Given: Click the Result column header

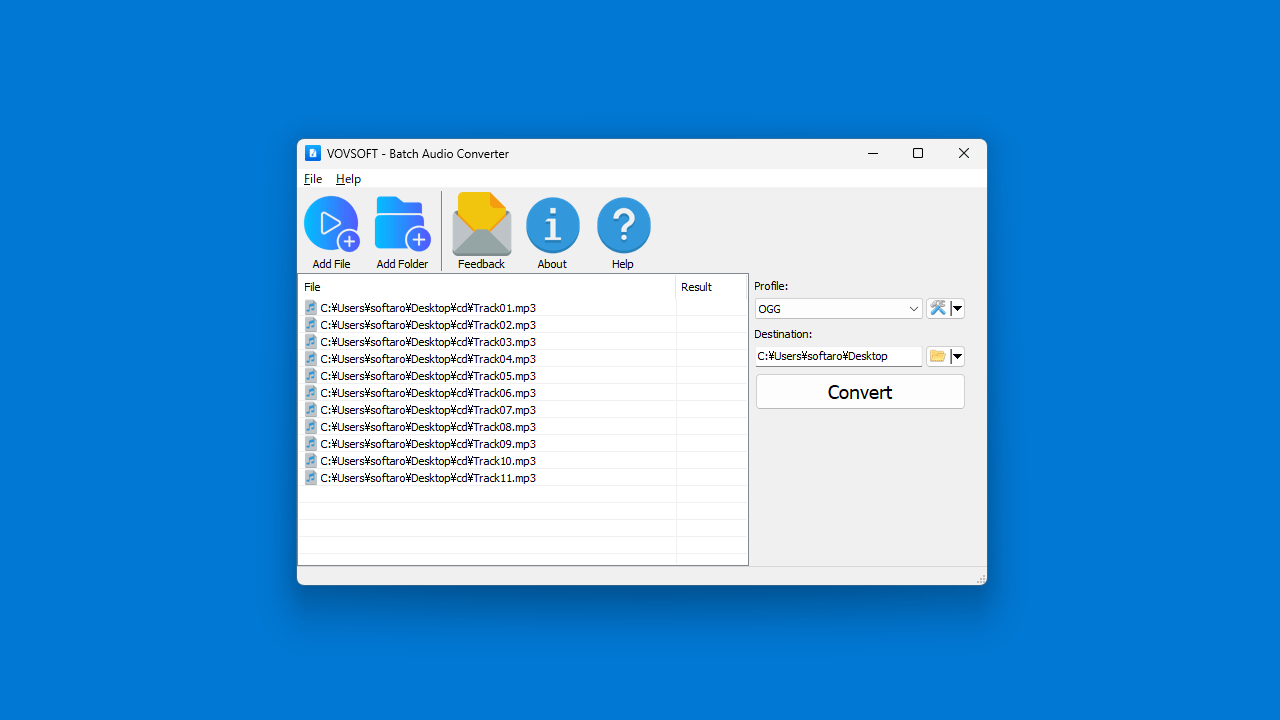Looking at the screenshot, I should (711, 287).
